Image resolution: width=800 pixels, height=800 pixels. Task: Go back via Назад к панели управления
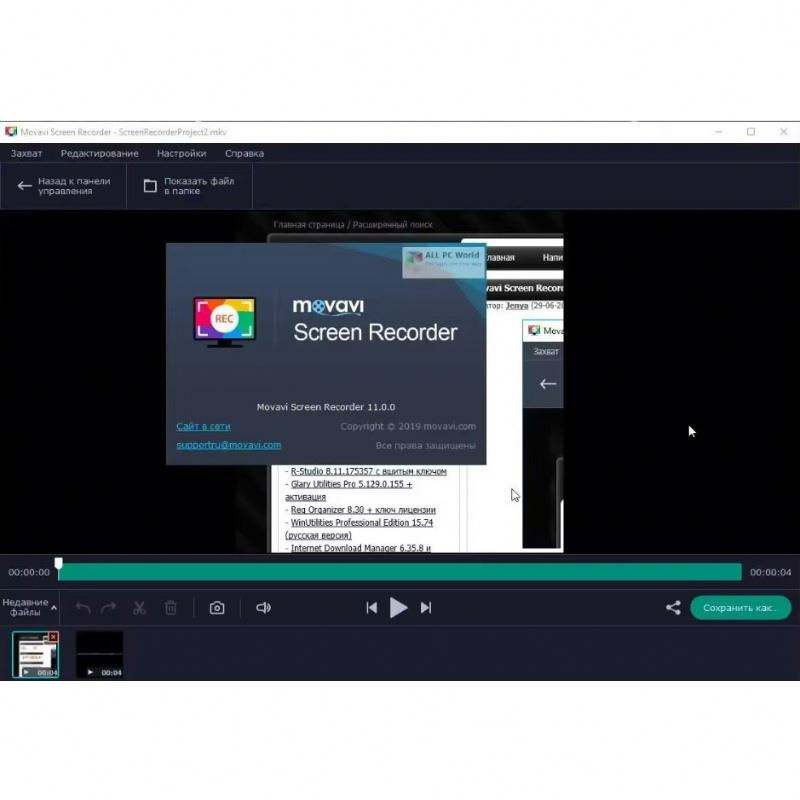[x=64, y=186]
